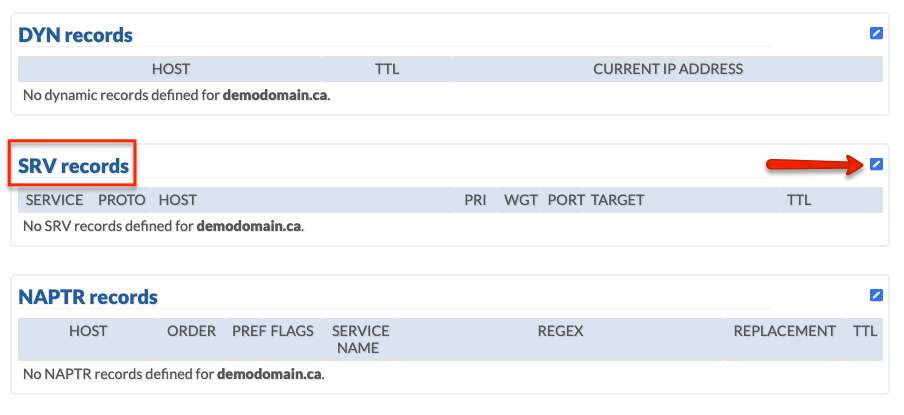Edit NAPTR records using the pencil icon
Viewport: 904px width, 415px height.
(876, 295)
